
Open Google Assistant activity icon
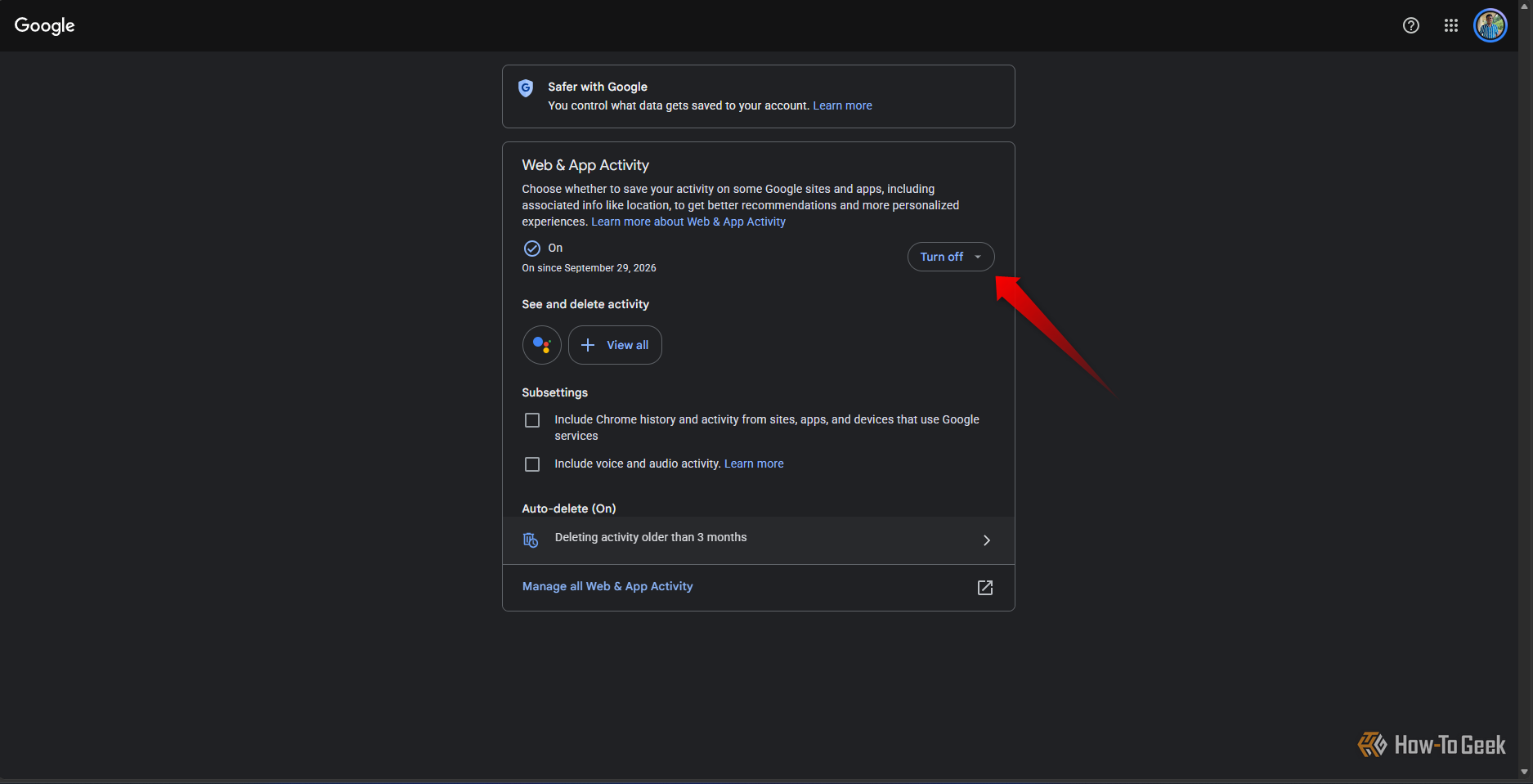pos(542,345)
